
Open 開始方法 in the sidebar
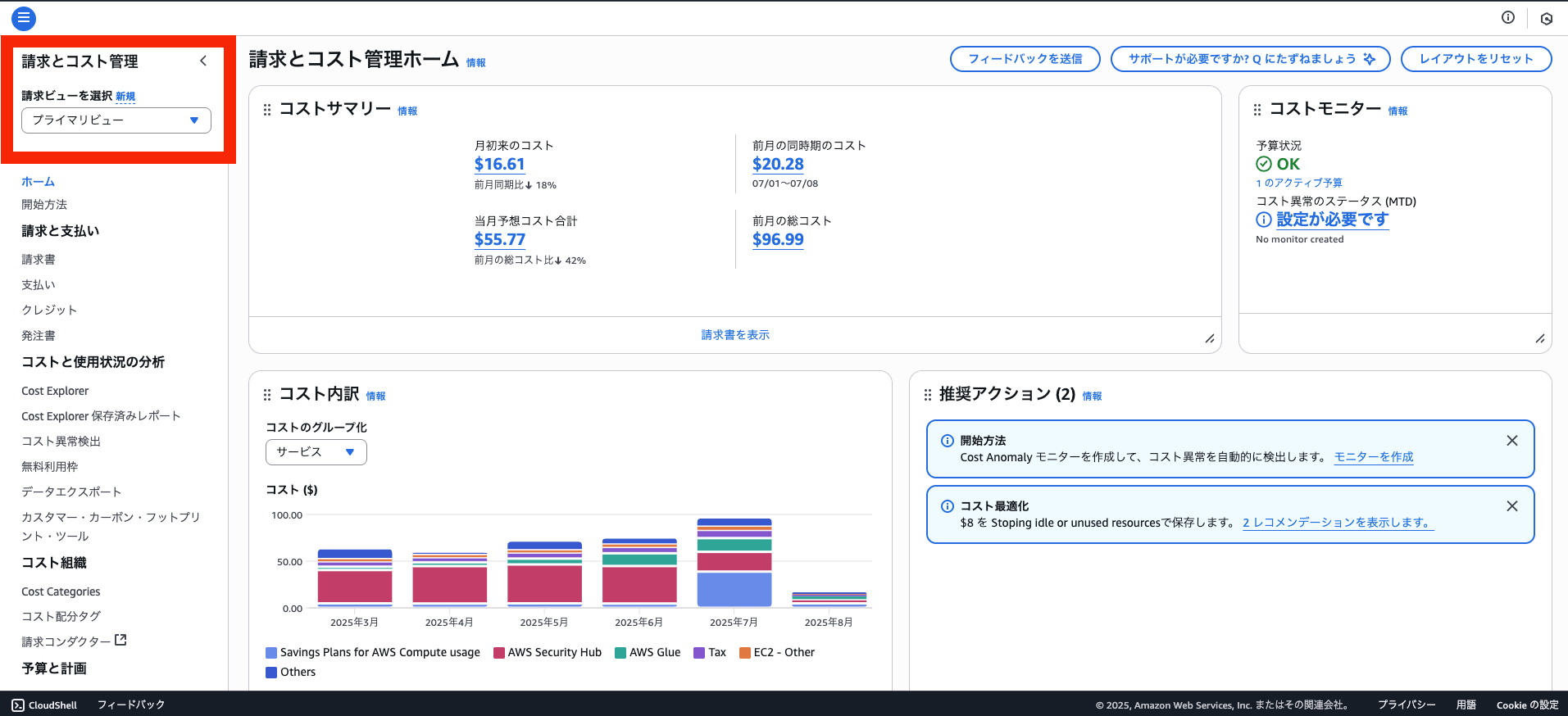pos(44,205)
